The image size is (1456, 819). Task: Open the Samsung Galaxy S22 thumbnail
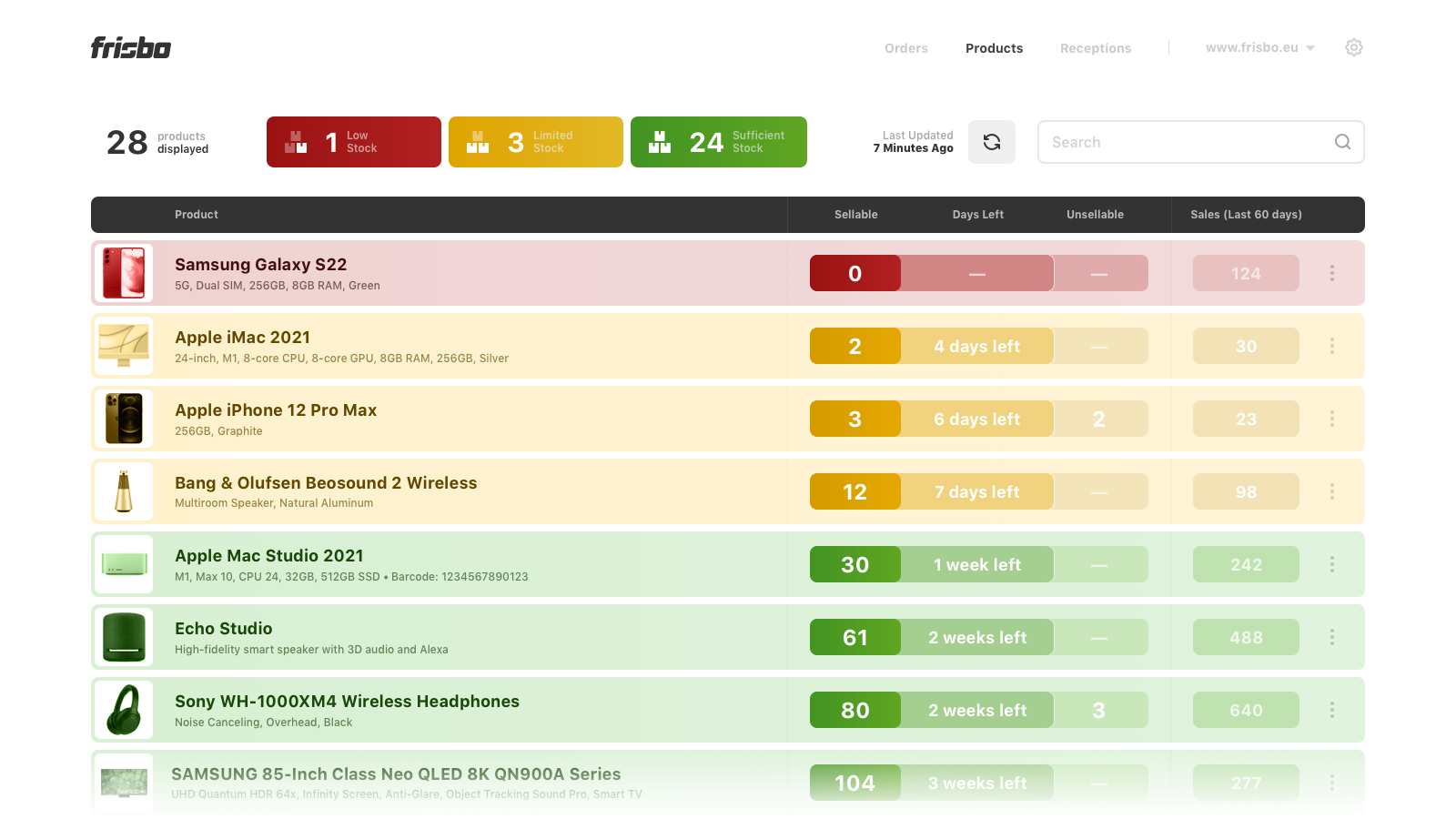(x=124, y=273)
